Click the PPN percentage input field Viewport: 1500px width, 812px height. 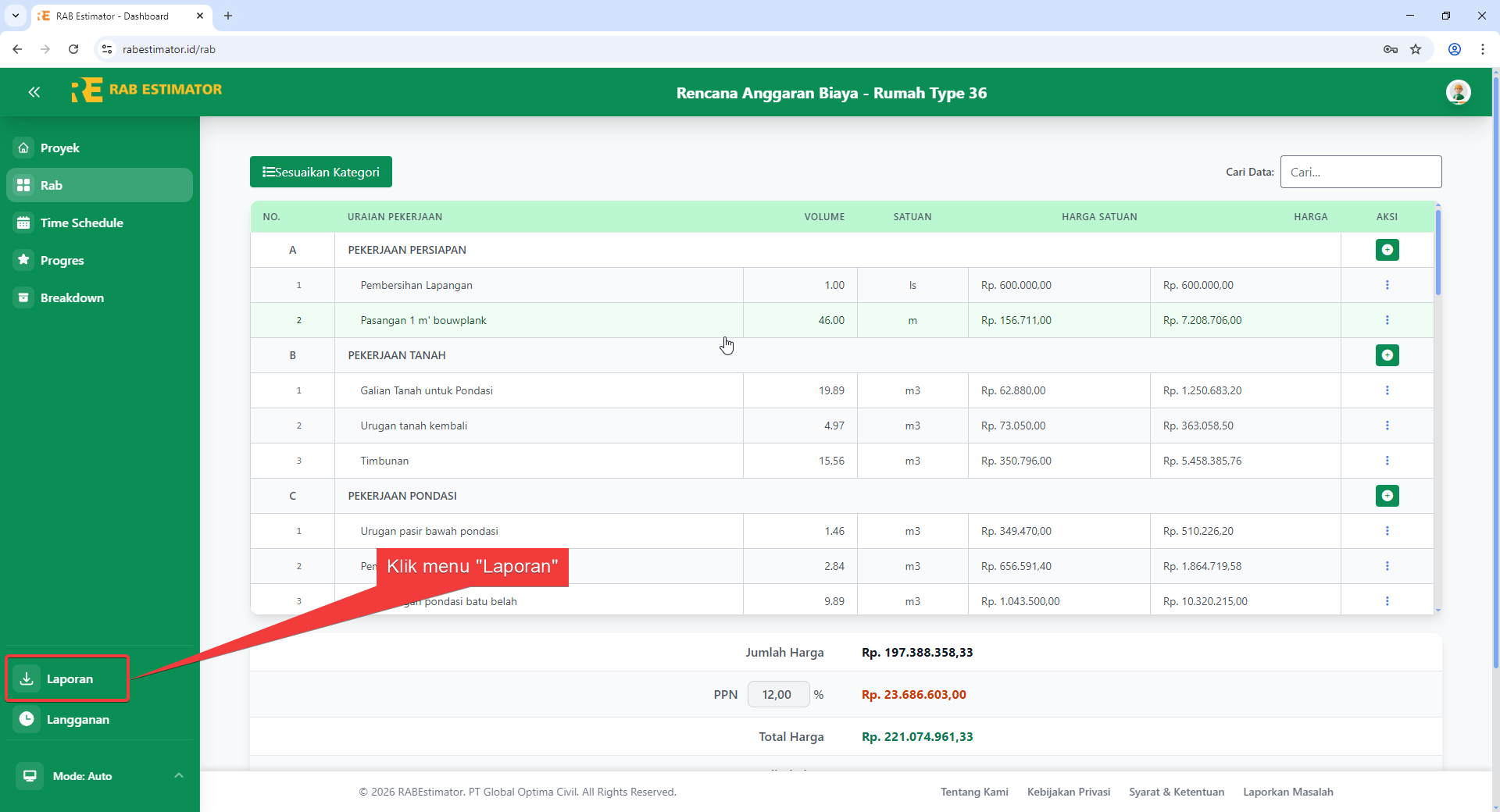click(777, 694)
